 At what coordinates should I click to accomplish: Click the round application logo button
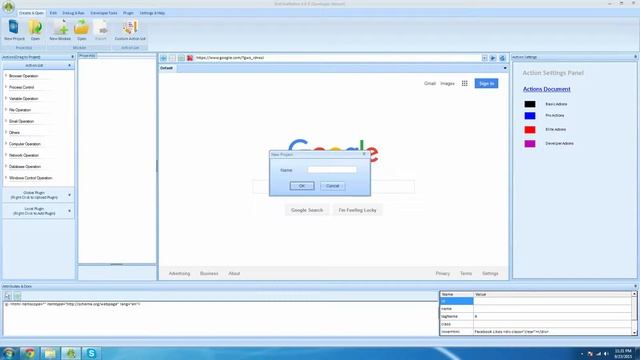coord(8,7)
